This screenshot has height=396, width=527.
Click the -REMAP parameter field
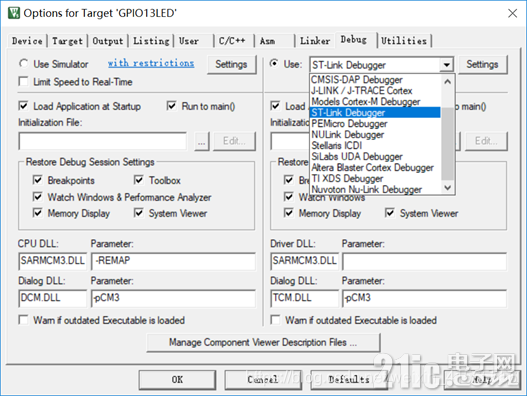tap(173, 261)
